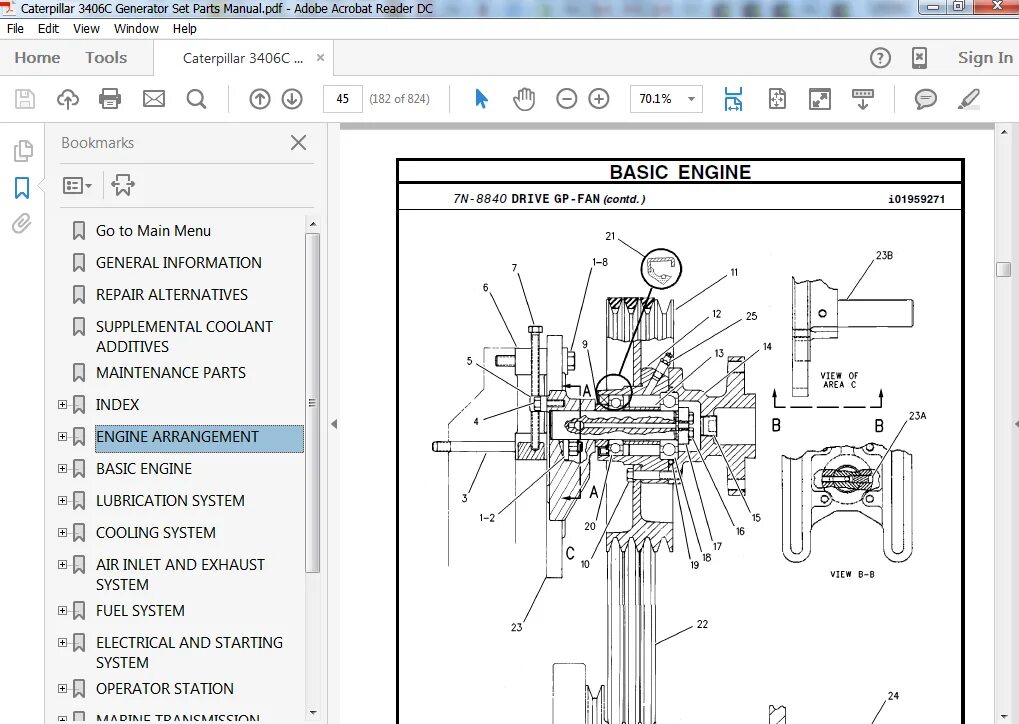
Task: Open GENERAL INFORMATION bookmark
Action: point(179,263)
